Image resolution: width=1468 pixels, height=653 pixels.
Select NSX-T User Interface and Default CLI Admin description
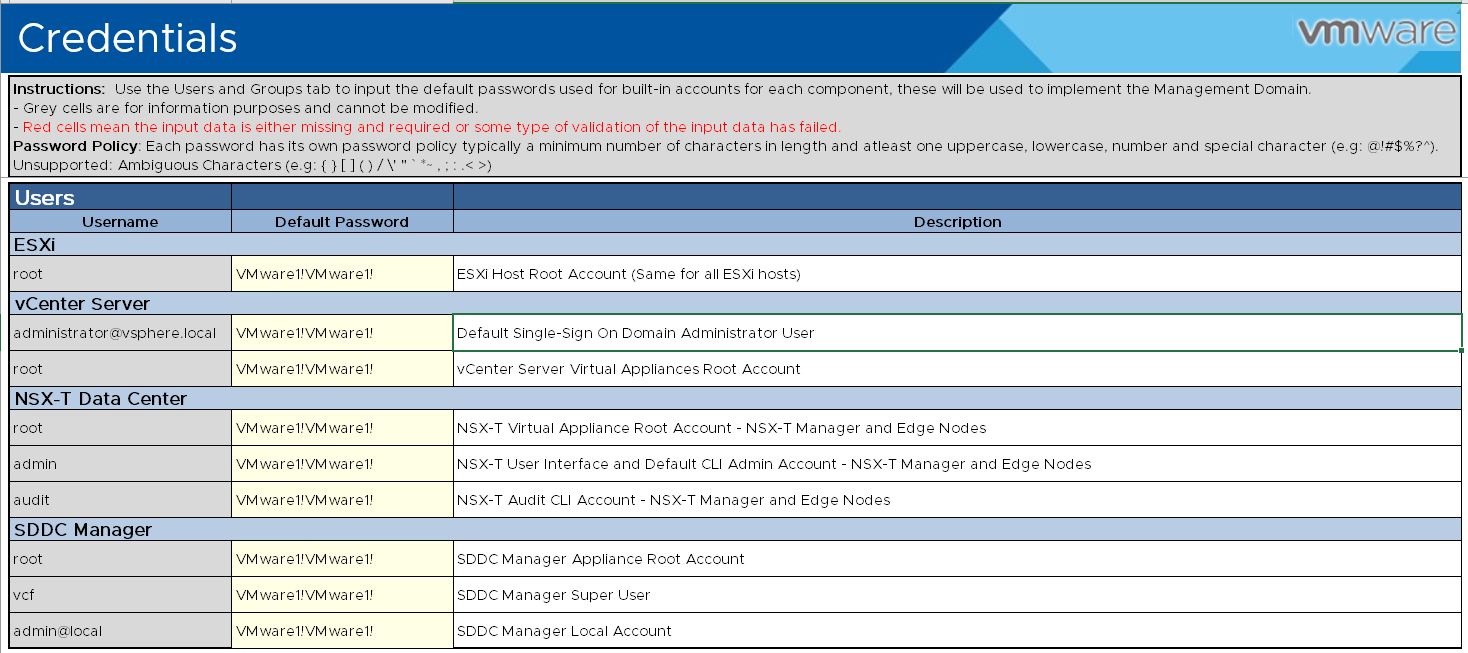(x=957, y=464)
